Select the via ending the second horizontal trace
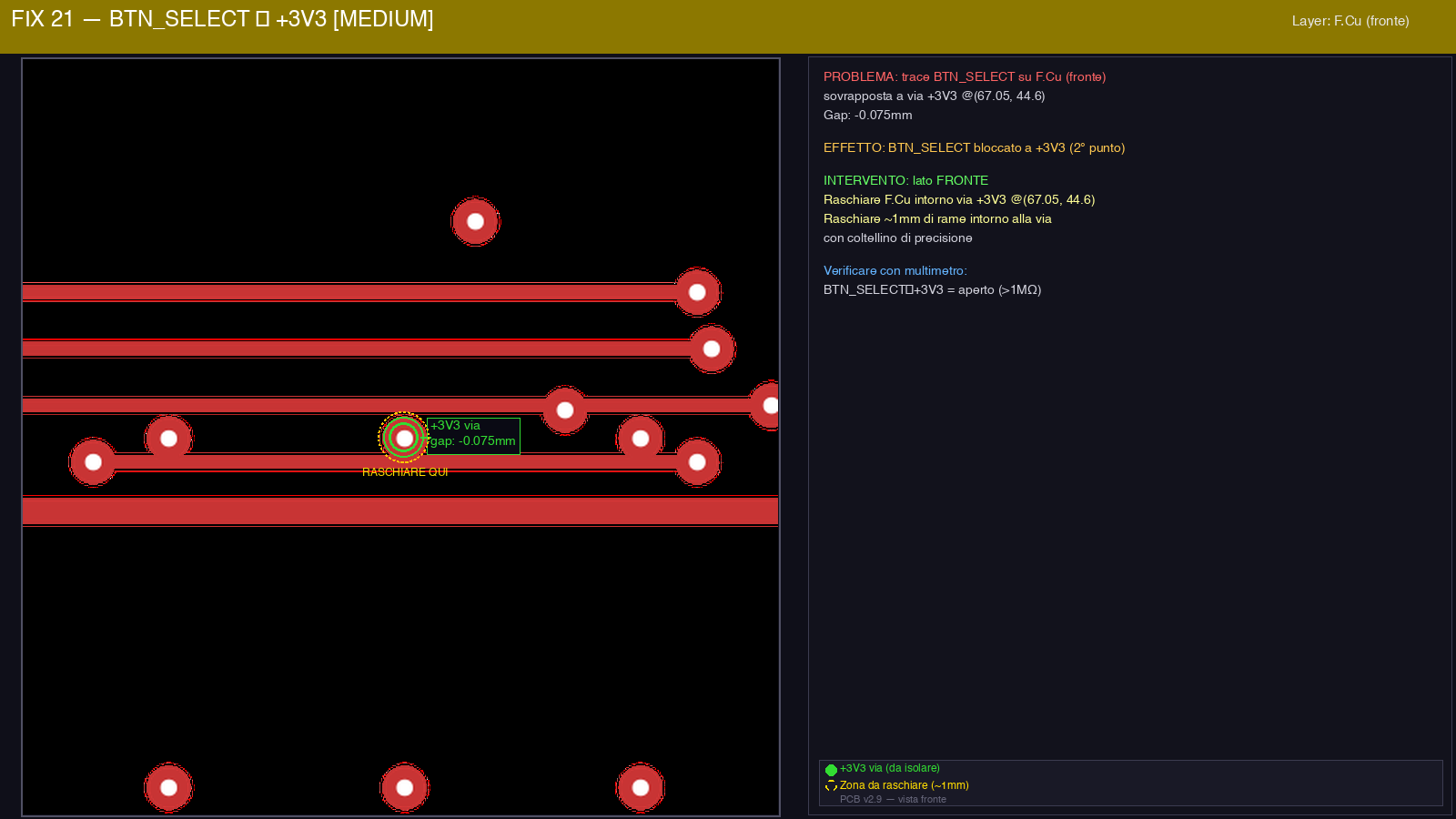This screenshot has width=1456, height=819. 712,349
